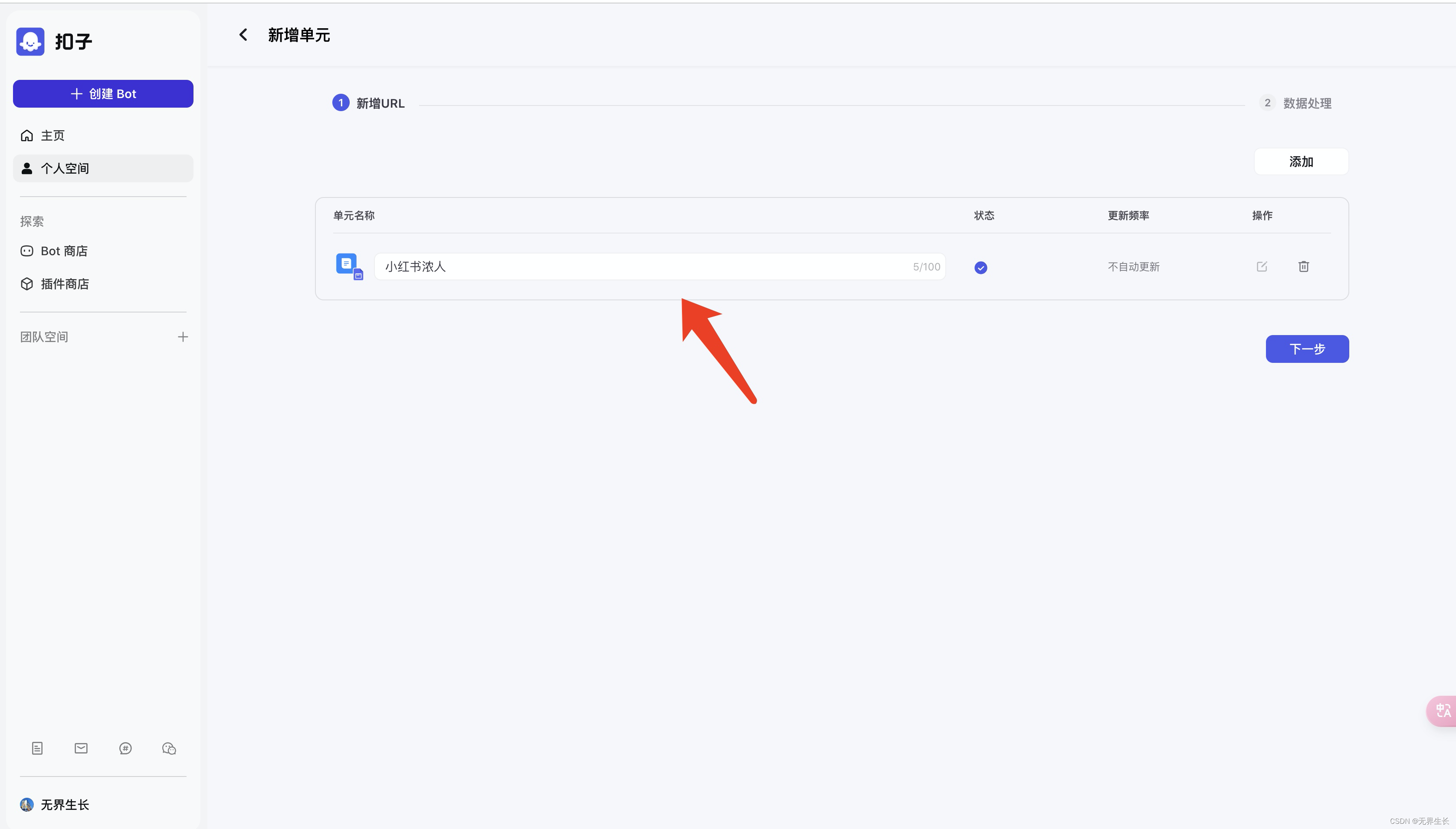Delete the 小红书浓人 unit with trash icon
1456x829 pixels.
click(1304, 266)
